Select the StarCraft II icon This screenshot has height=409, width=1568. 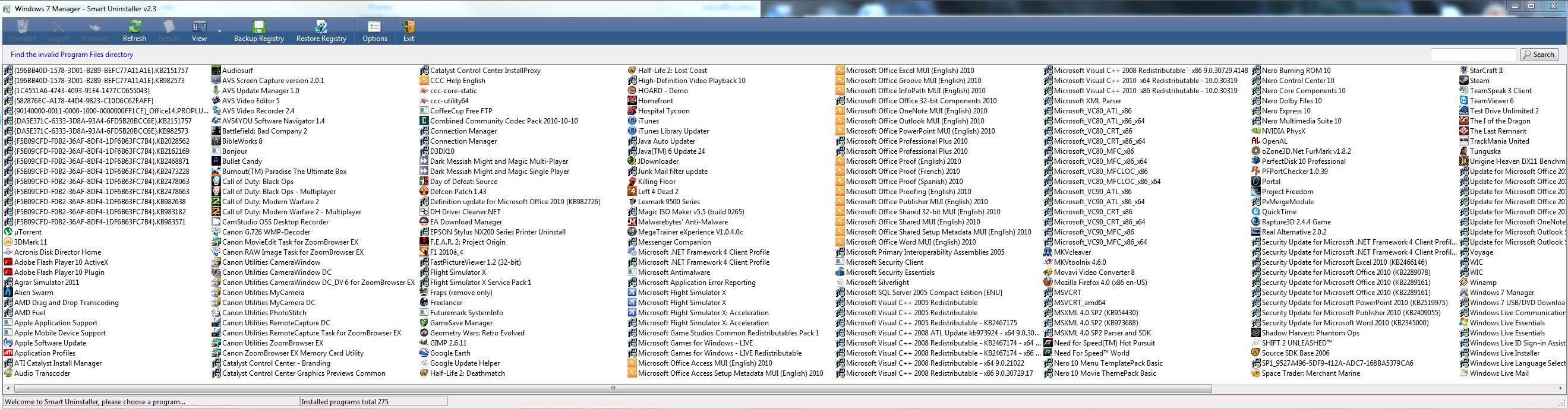pyautogui.click(x=1464, y=71)
